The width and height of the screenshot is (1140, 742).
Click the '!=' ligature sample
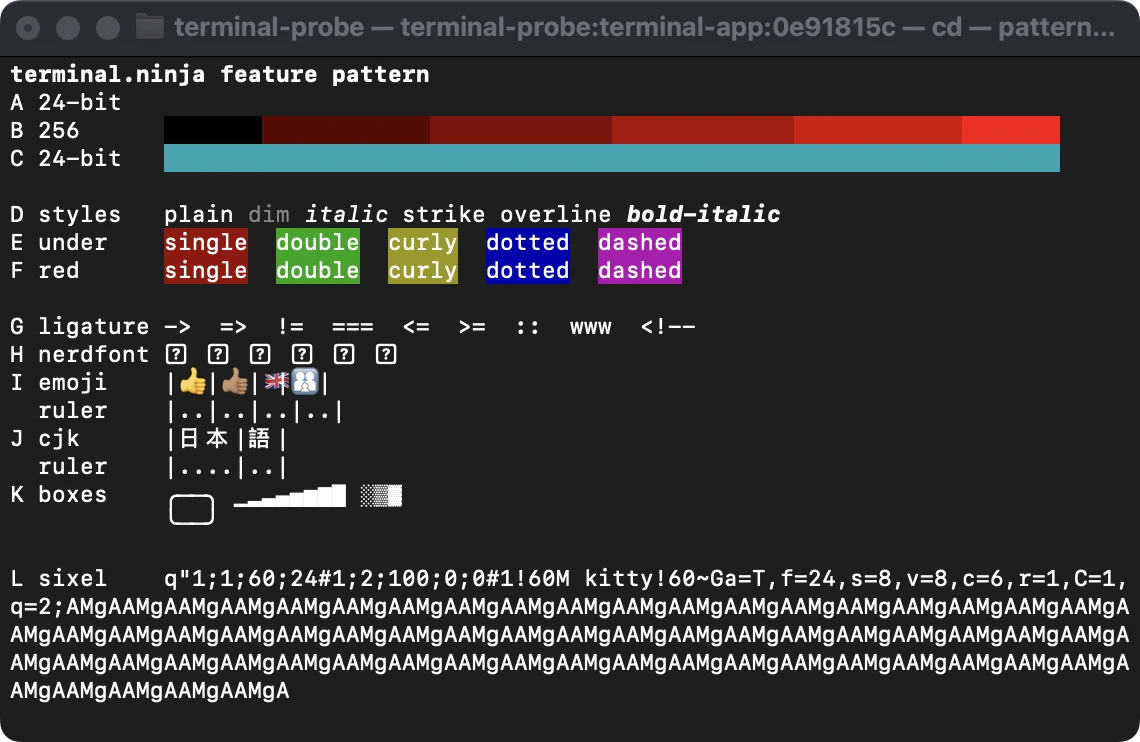pyautogui.click(x=290, y=326)
